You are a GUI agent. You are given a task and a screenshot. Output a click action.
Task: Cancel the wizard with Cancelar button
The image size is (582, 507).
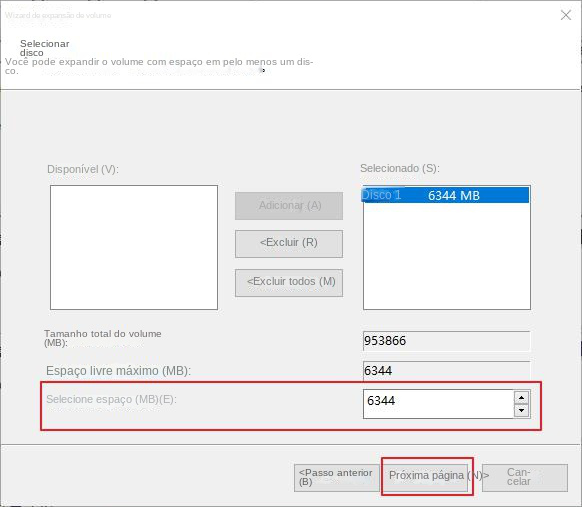click(x=525, y=478)
